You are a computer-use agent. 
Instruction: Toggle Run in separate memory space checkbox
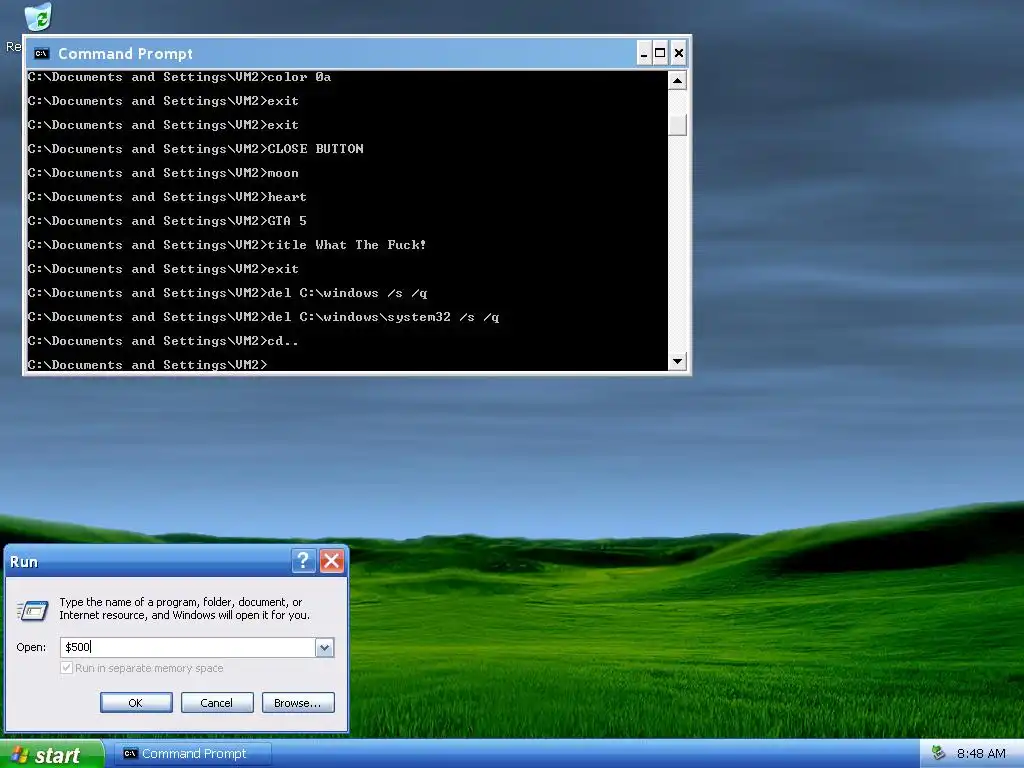66,668
